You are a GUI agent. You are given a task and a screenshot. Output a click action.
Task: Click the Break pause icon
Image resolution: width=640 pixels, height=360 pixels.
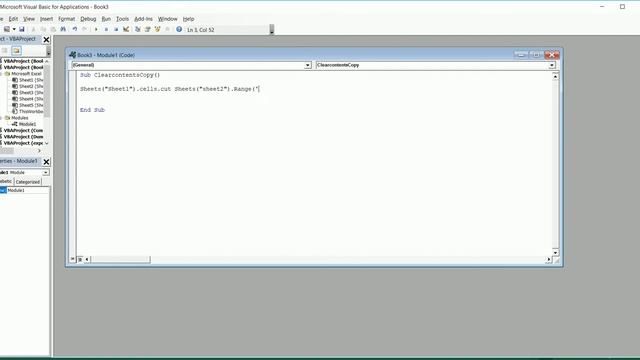pyautogui.click(x=106, y=29)
